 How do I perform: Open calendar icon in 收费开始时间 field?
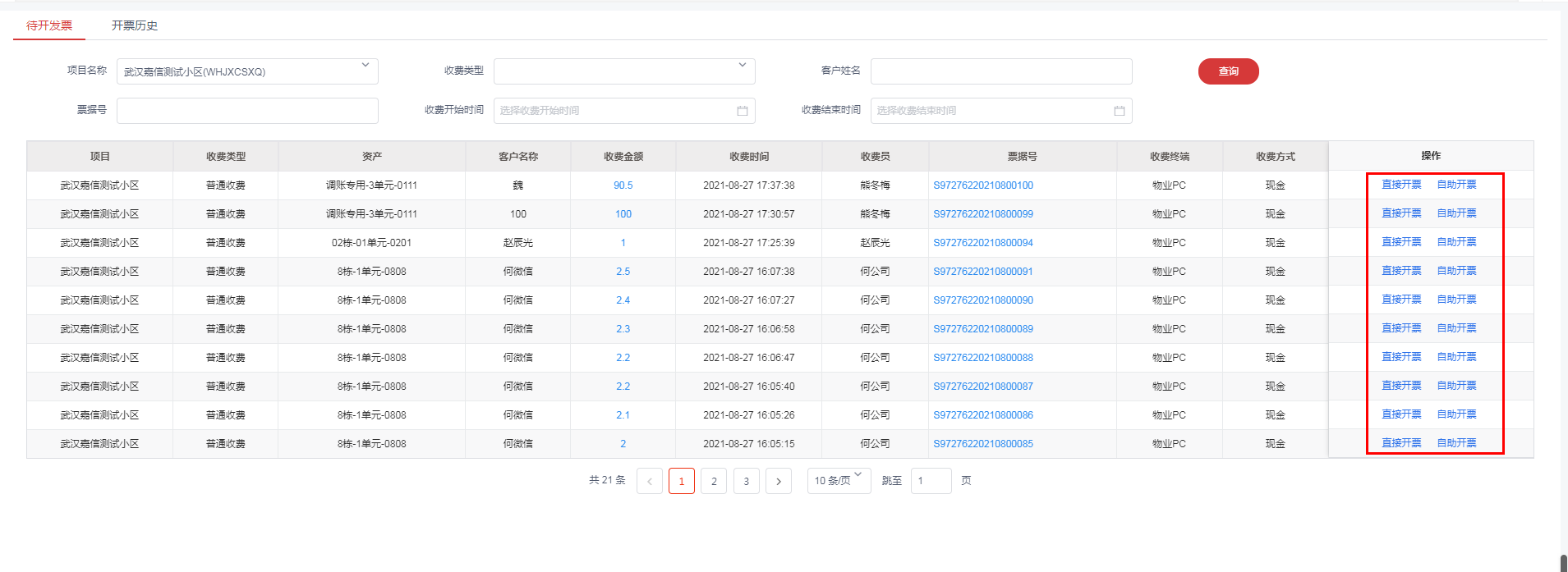(742, 111)
